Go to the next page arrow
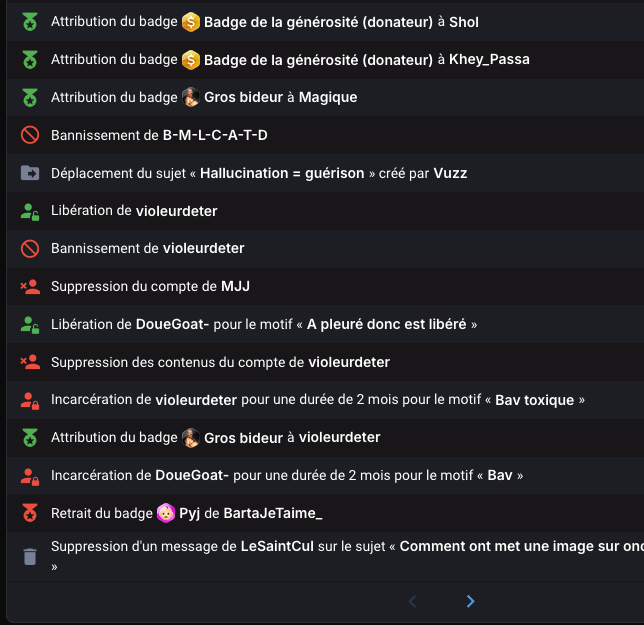 point(471,601)
